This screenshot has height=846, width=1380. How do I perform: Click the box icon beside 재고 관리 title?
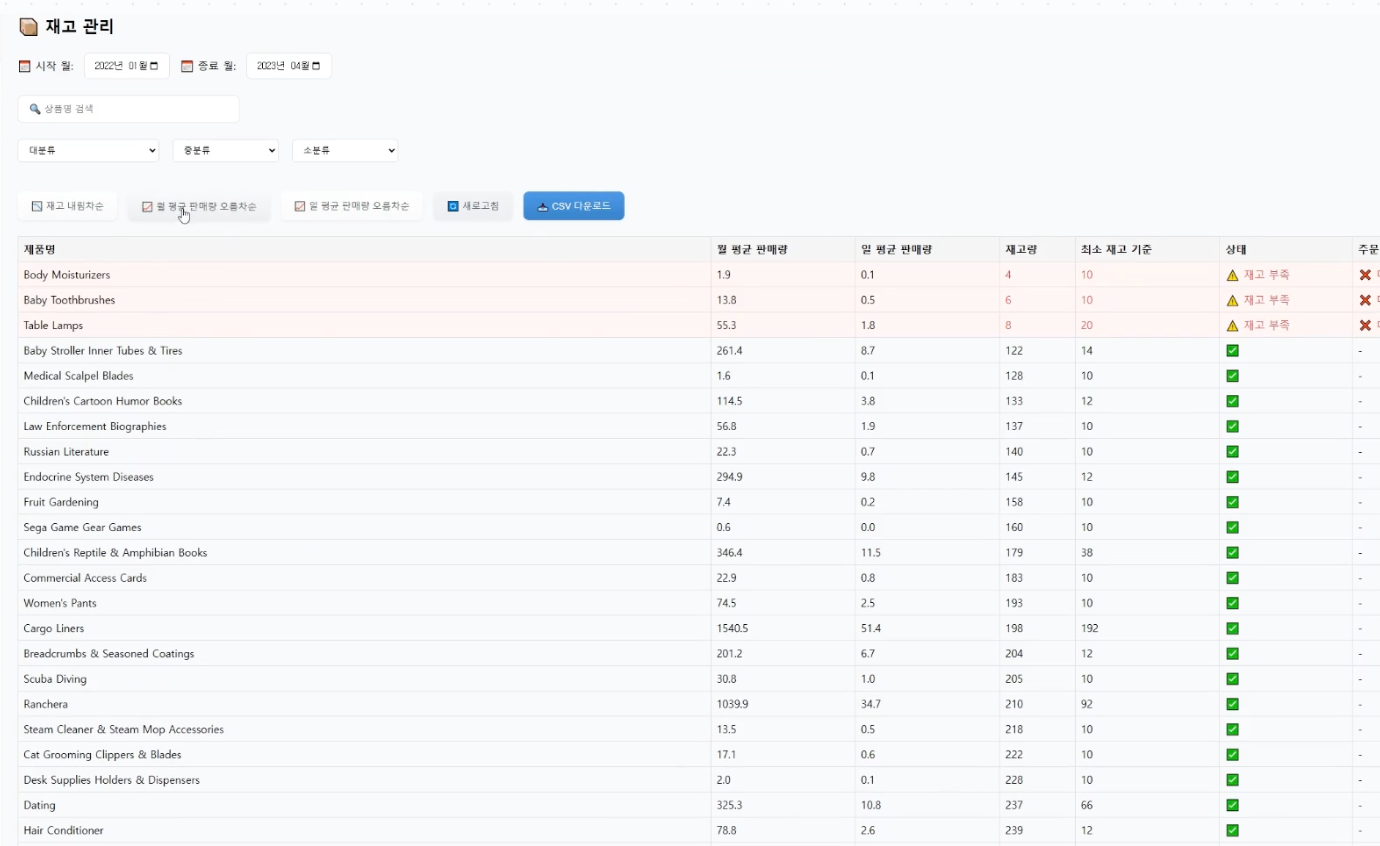coord(29,27)
